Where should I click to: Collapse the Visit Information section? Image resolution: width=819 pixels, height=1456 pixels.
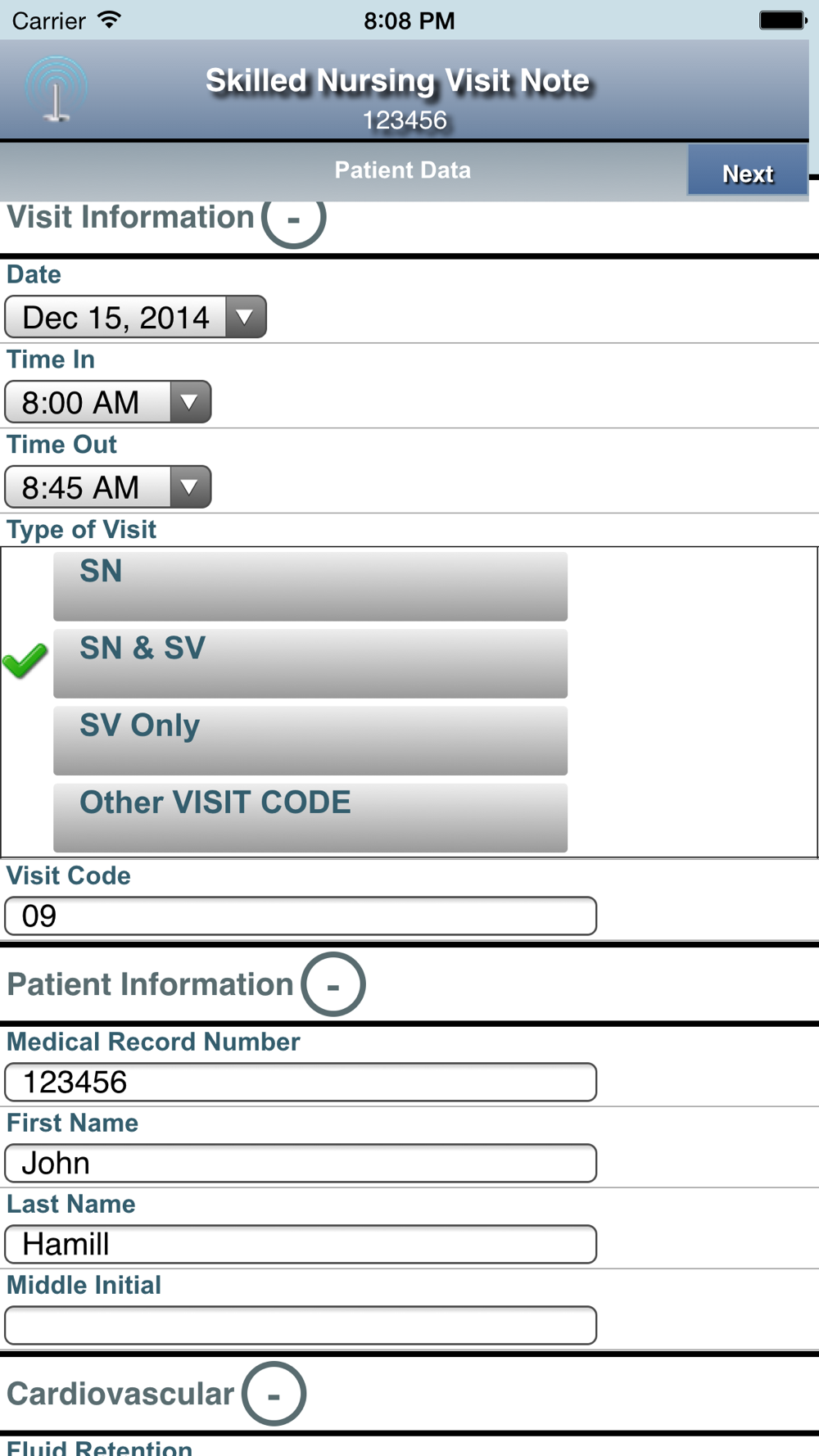click(x=293, y=218)
